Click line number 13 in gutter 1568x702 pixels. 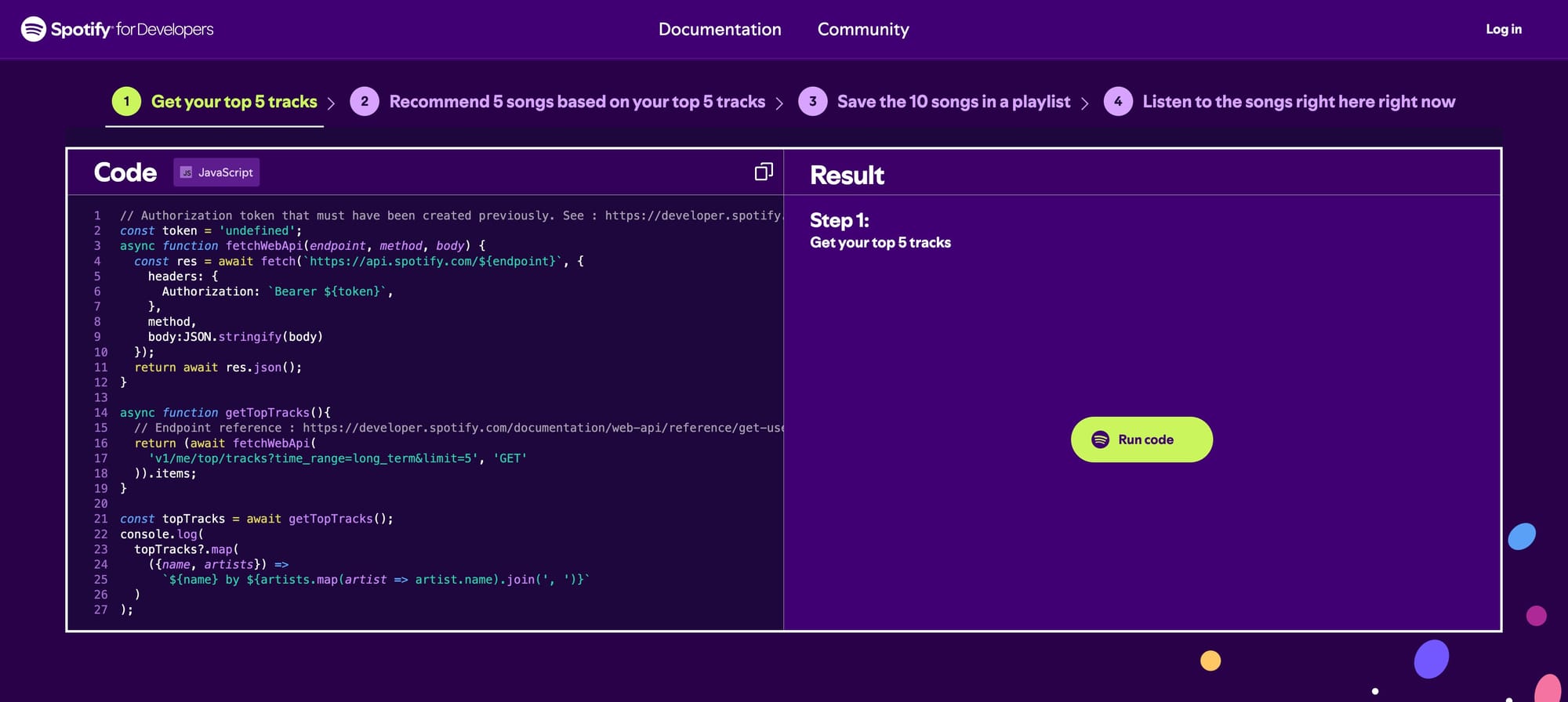point(101,397)
